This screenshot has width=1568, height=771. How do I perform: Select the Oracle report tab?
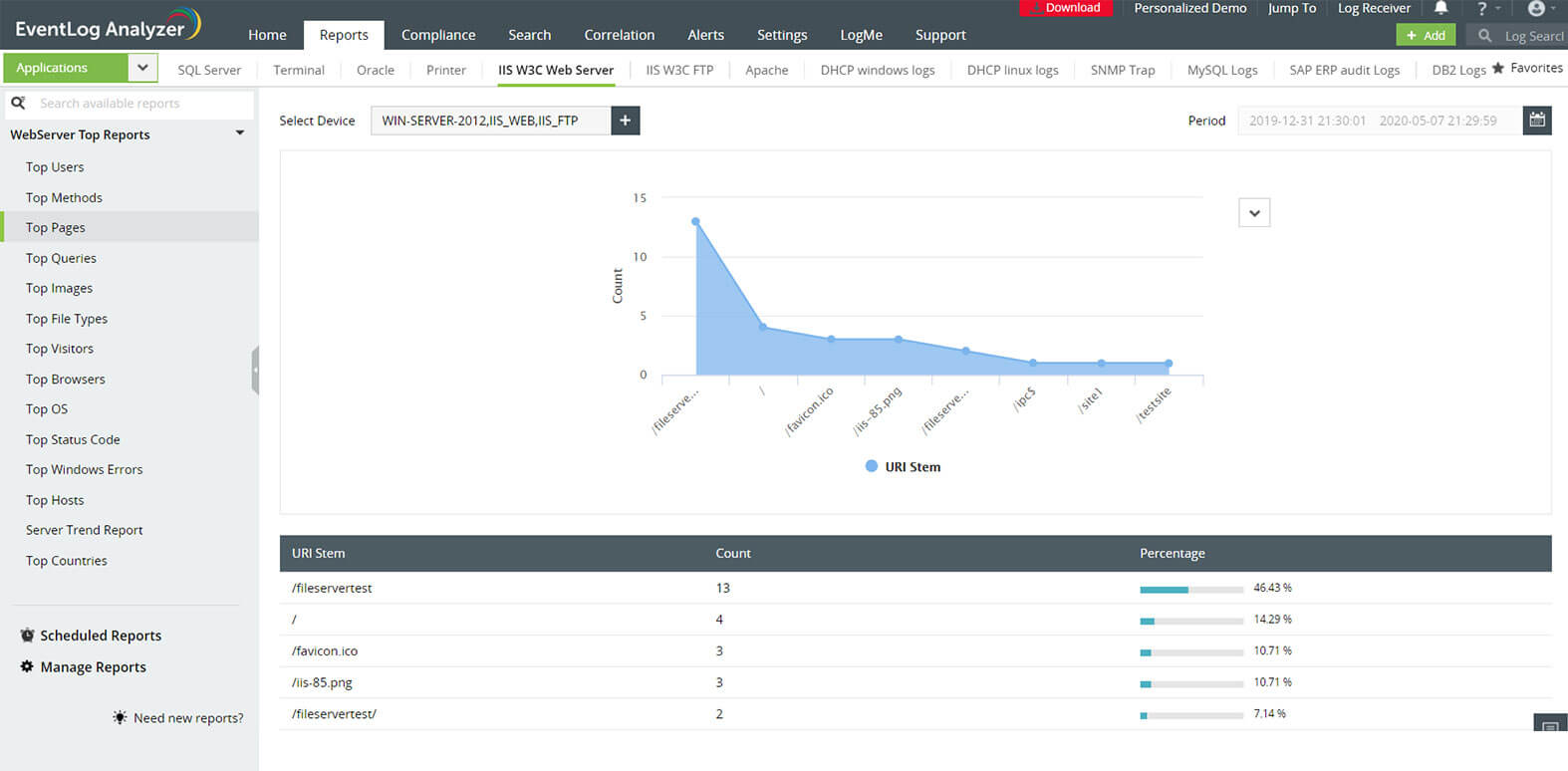[x=376, y=70]
